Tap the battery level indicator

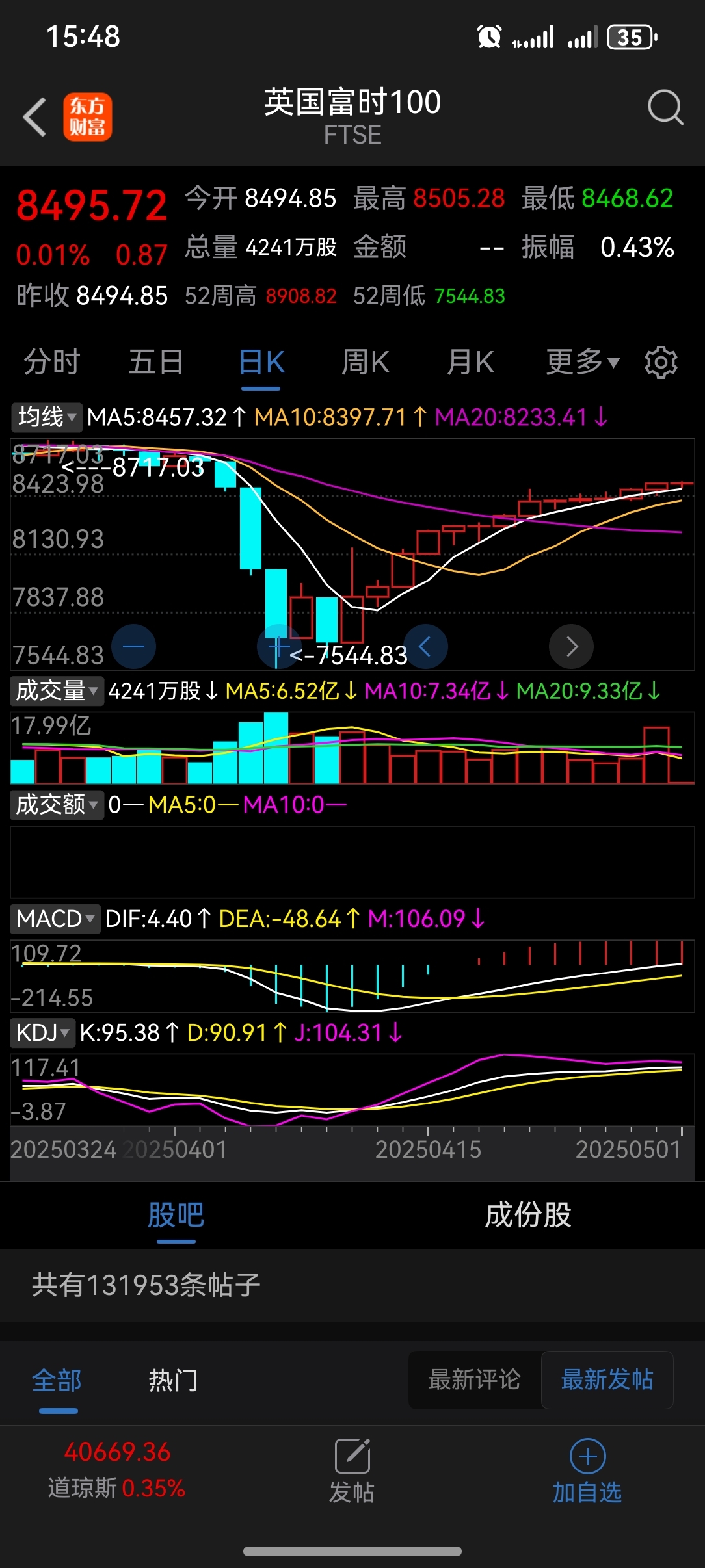tap(632, 37)
